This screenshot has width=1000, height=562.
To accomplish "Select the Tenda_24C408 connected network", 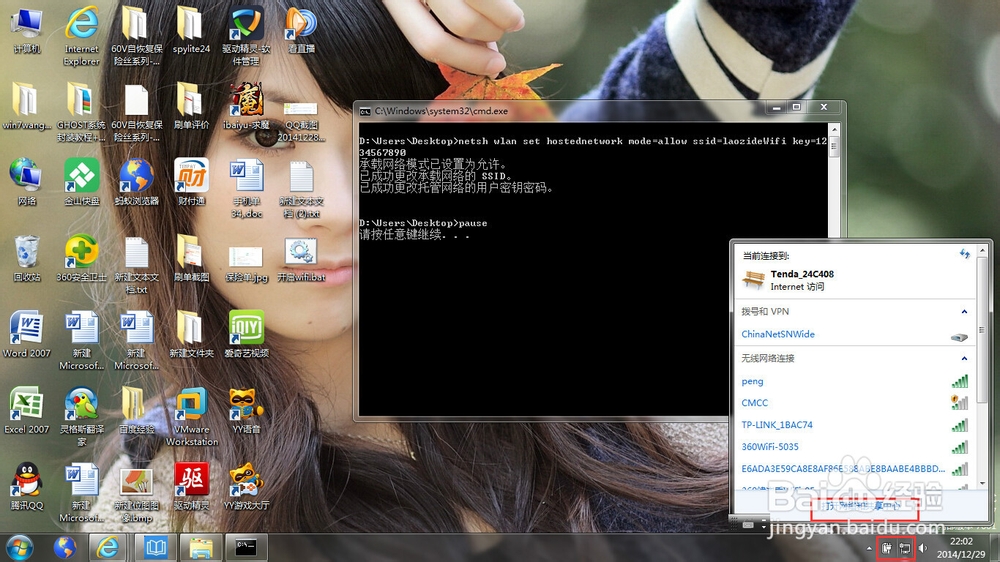I will coord(855,279).
